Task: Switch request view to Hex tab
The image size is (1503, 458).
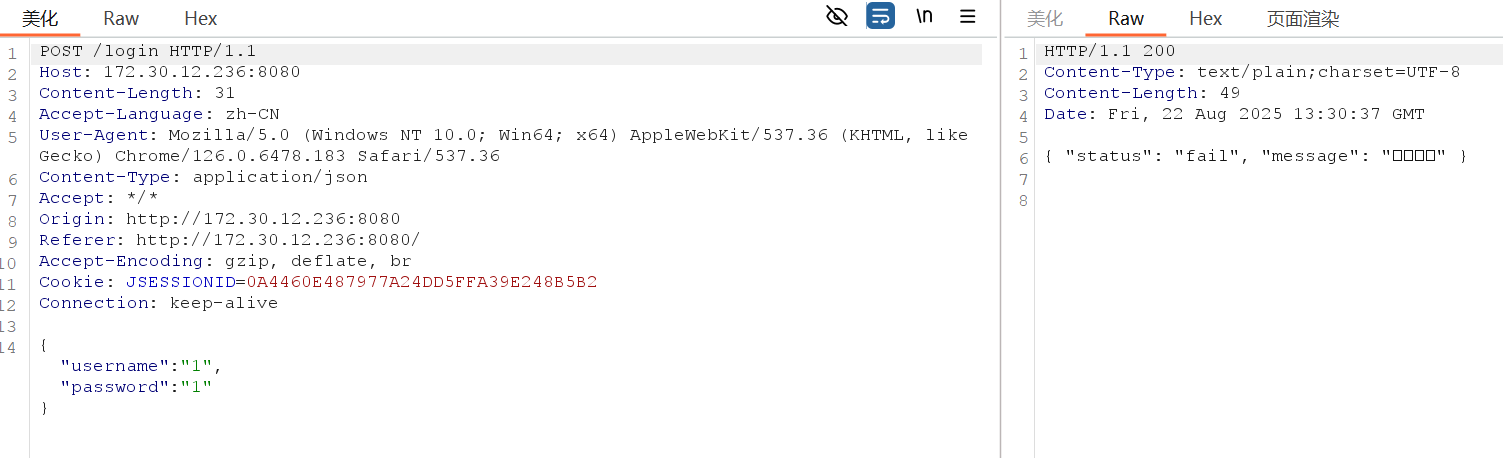Action: pos(201,18)
